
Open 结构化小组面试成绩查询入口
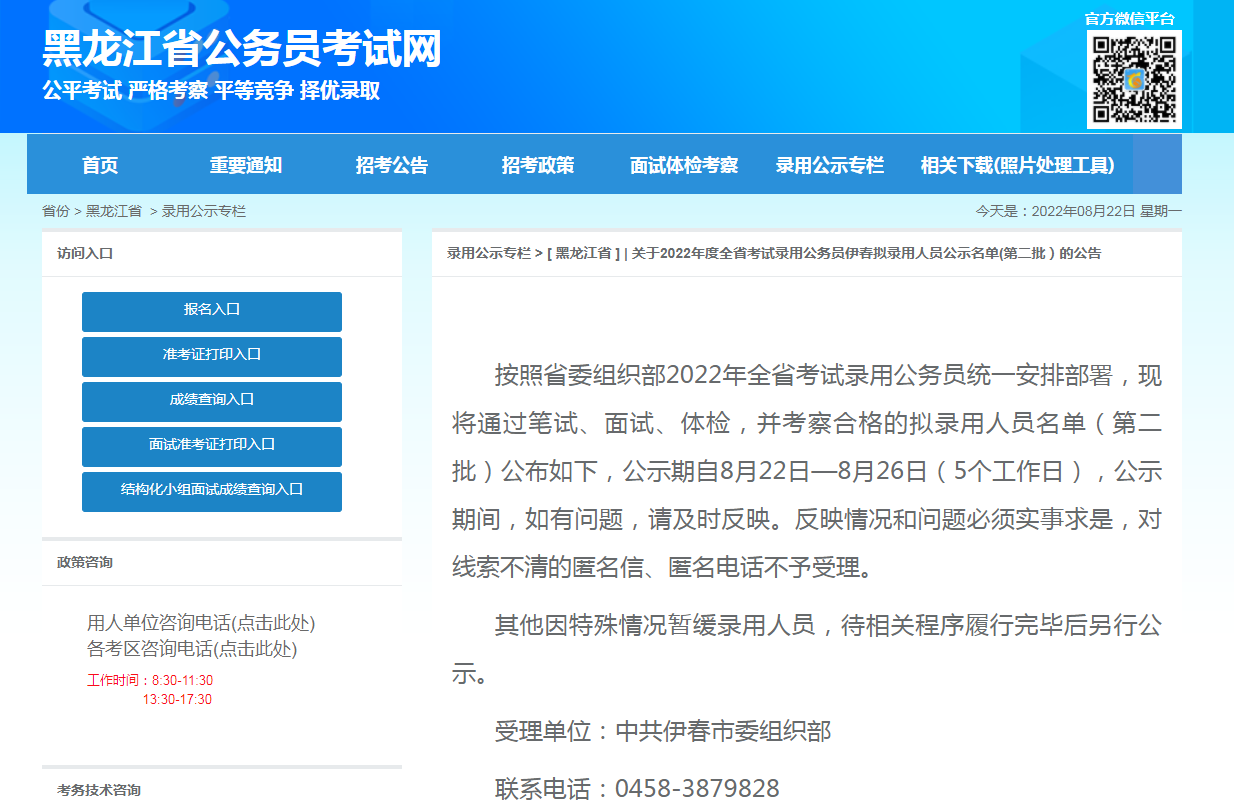(x=212, y=491)
